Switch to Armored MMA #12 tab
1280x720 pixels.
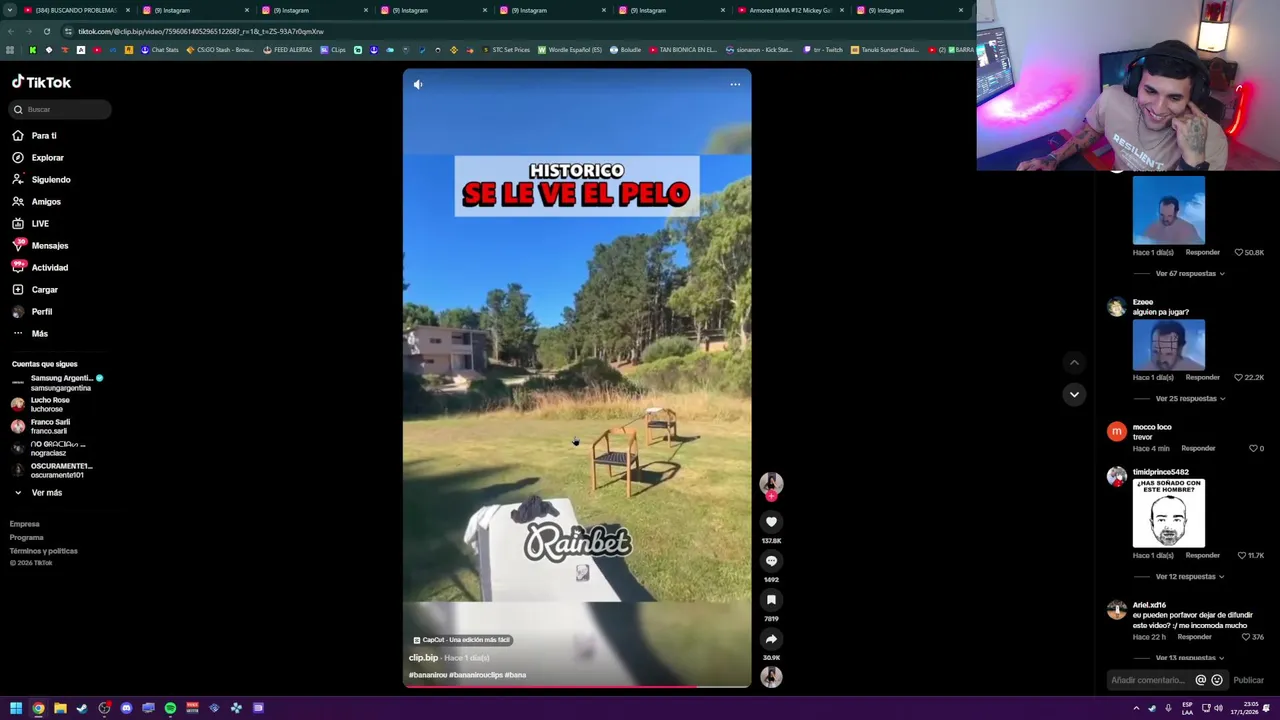click(790, 10)
